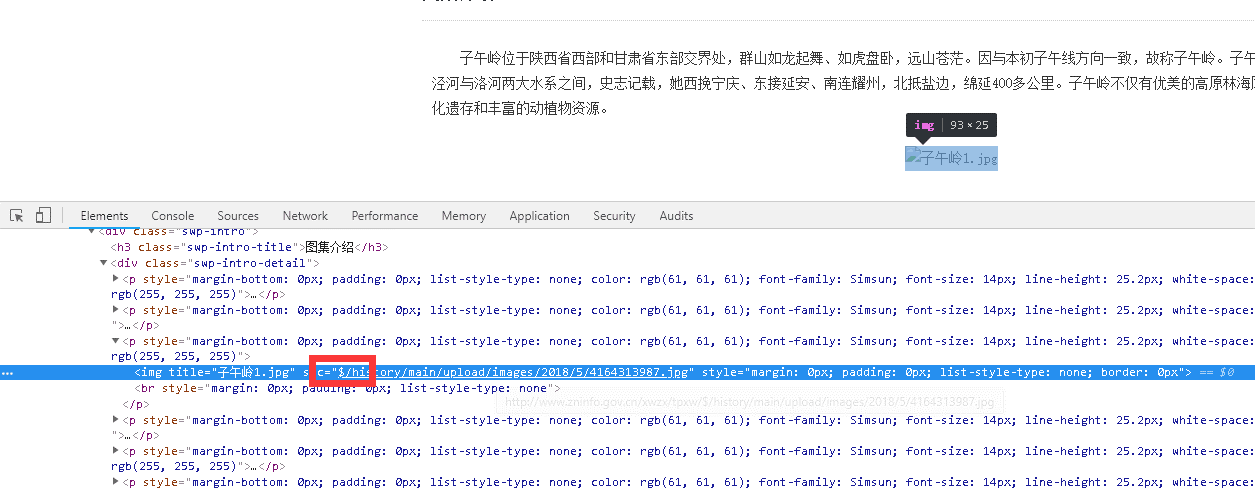Click the broken 子午岭1.jpg image on page
The image size is (1255, 491).
tap(951, 158)
